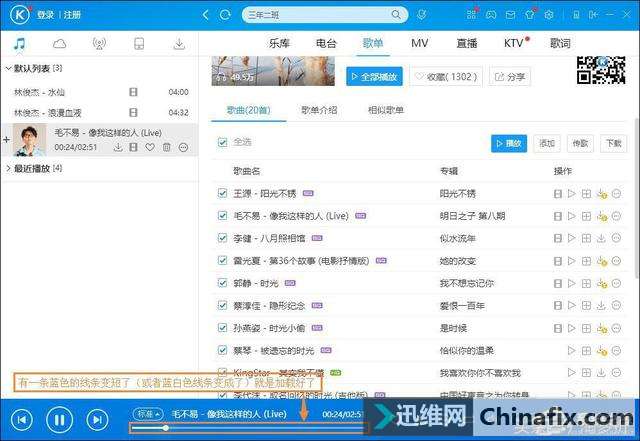This screenshot has height=441, width=640.
Task: Open the 歌单介绍 sub-tab
Action: 319,110
